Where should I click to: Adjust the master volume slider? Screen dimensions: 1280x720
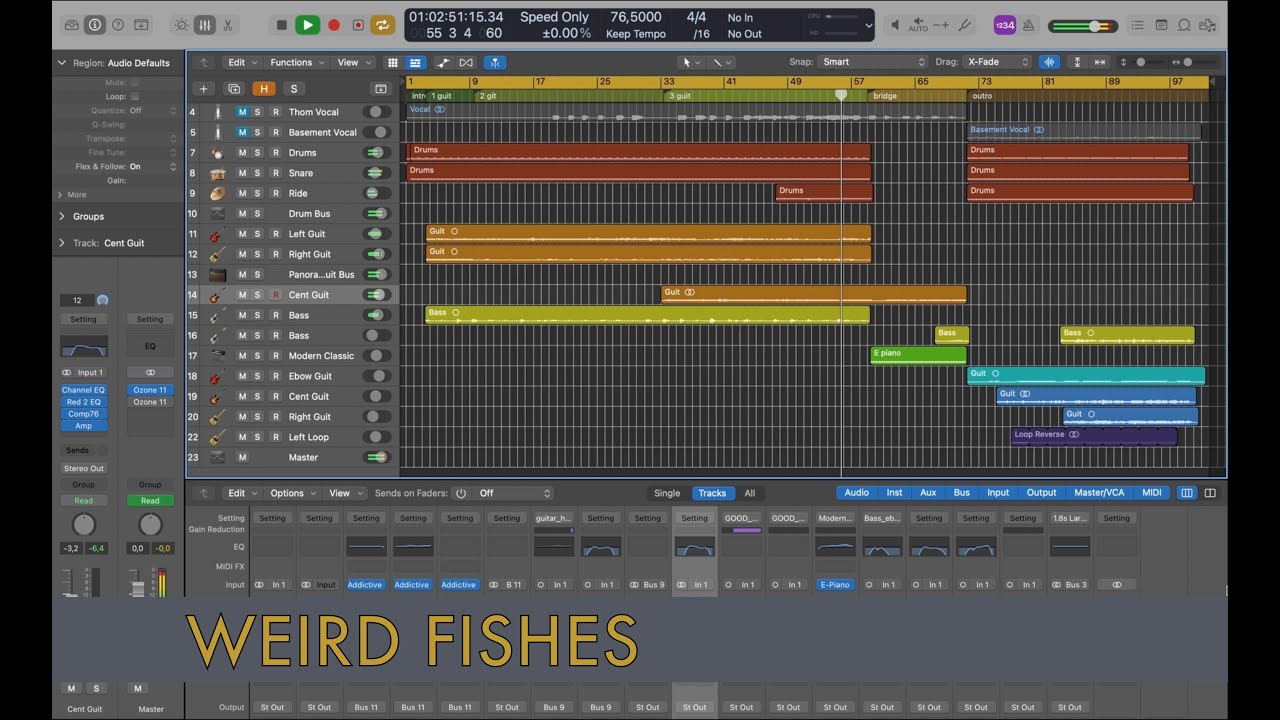click(x=1085, y=26)
